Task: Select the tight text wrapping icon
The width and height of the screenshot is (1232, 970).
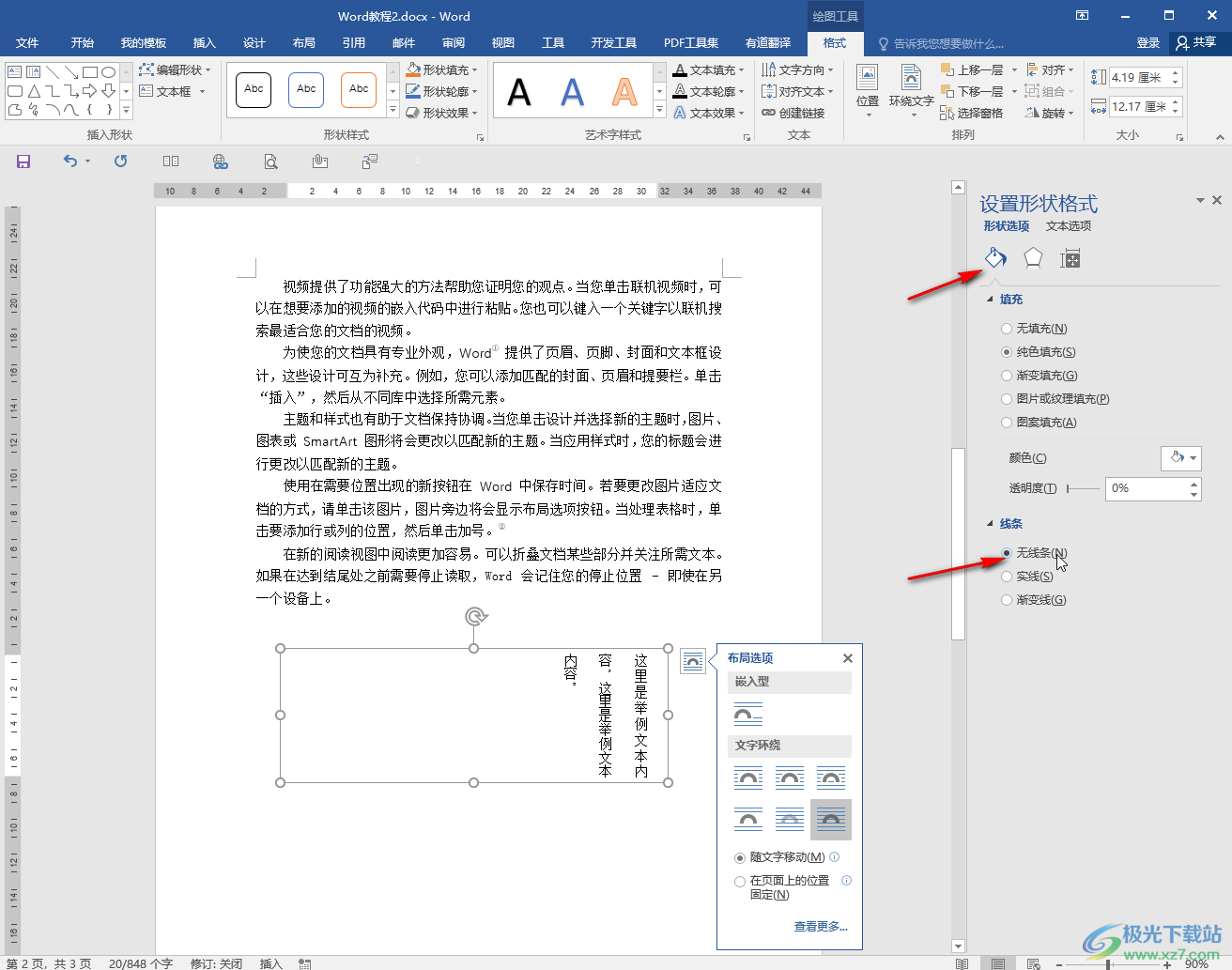Action: tap(790, 778)
